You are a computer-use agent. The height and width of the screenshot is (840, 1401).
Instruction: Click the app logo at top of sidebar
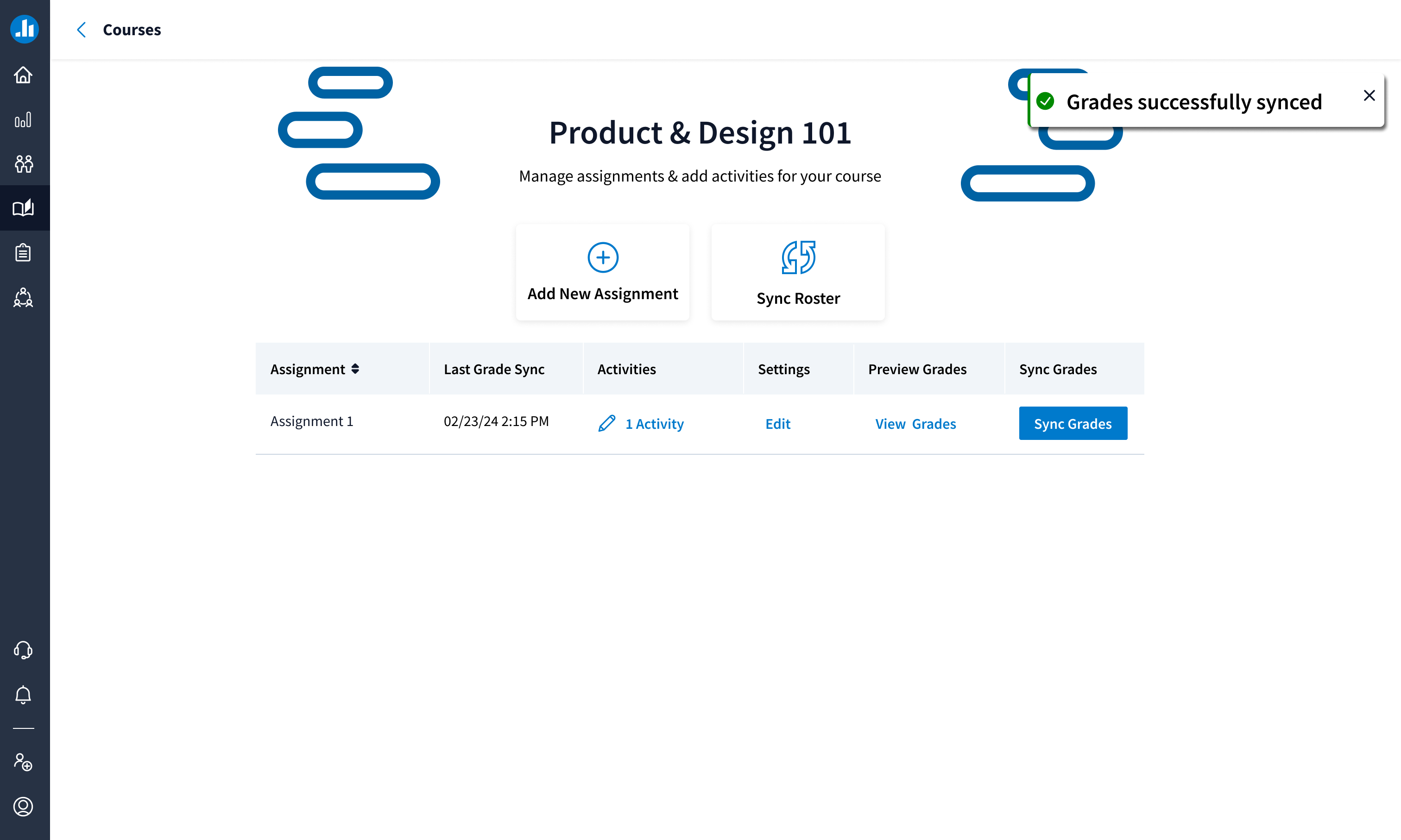pyautogui.click(x=25, y=29)
